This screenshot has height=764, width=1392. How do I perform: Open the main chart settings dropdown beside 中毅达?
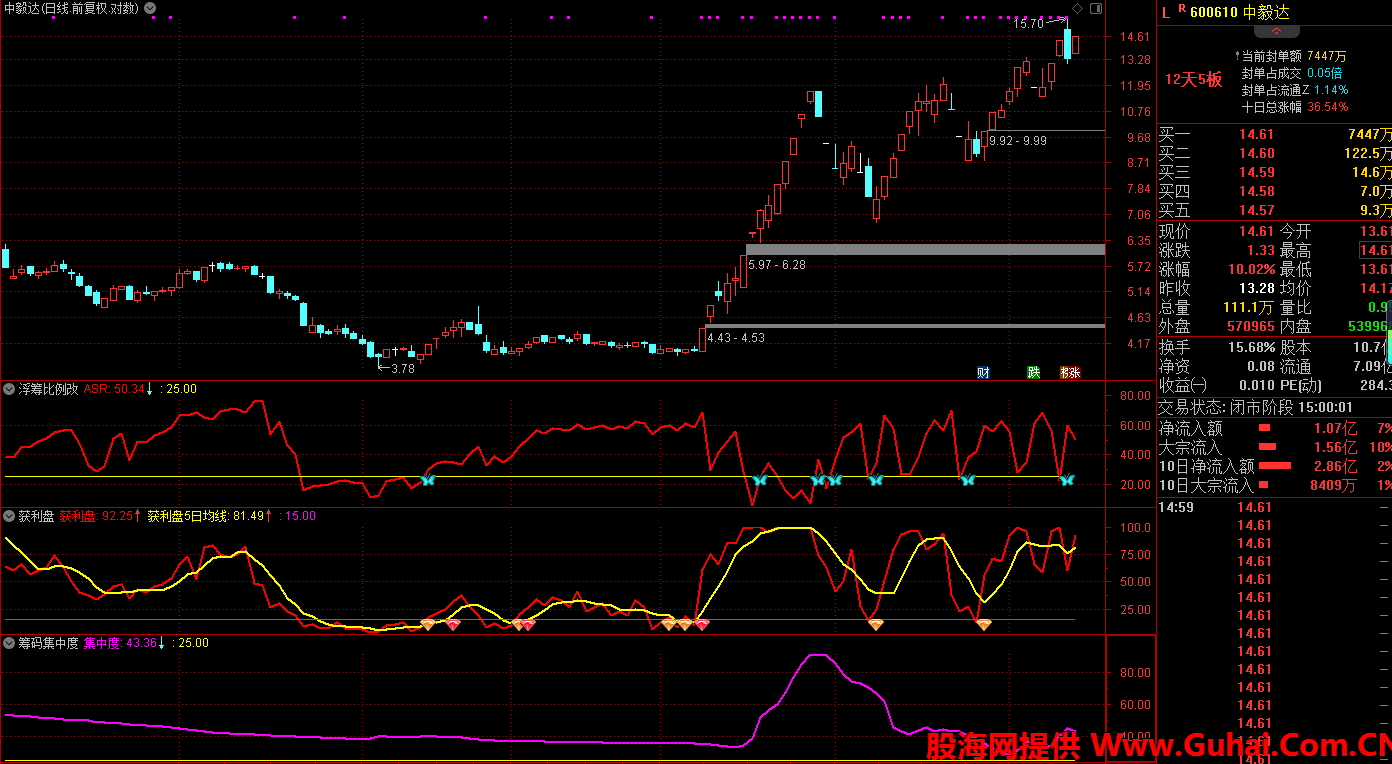pos(150,8)
